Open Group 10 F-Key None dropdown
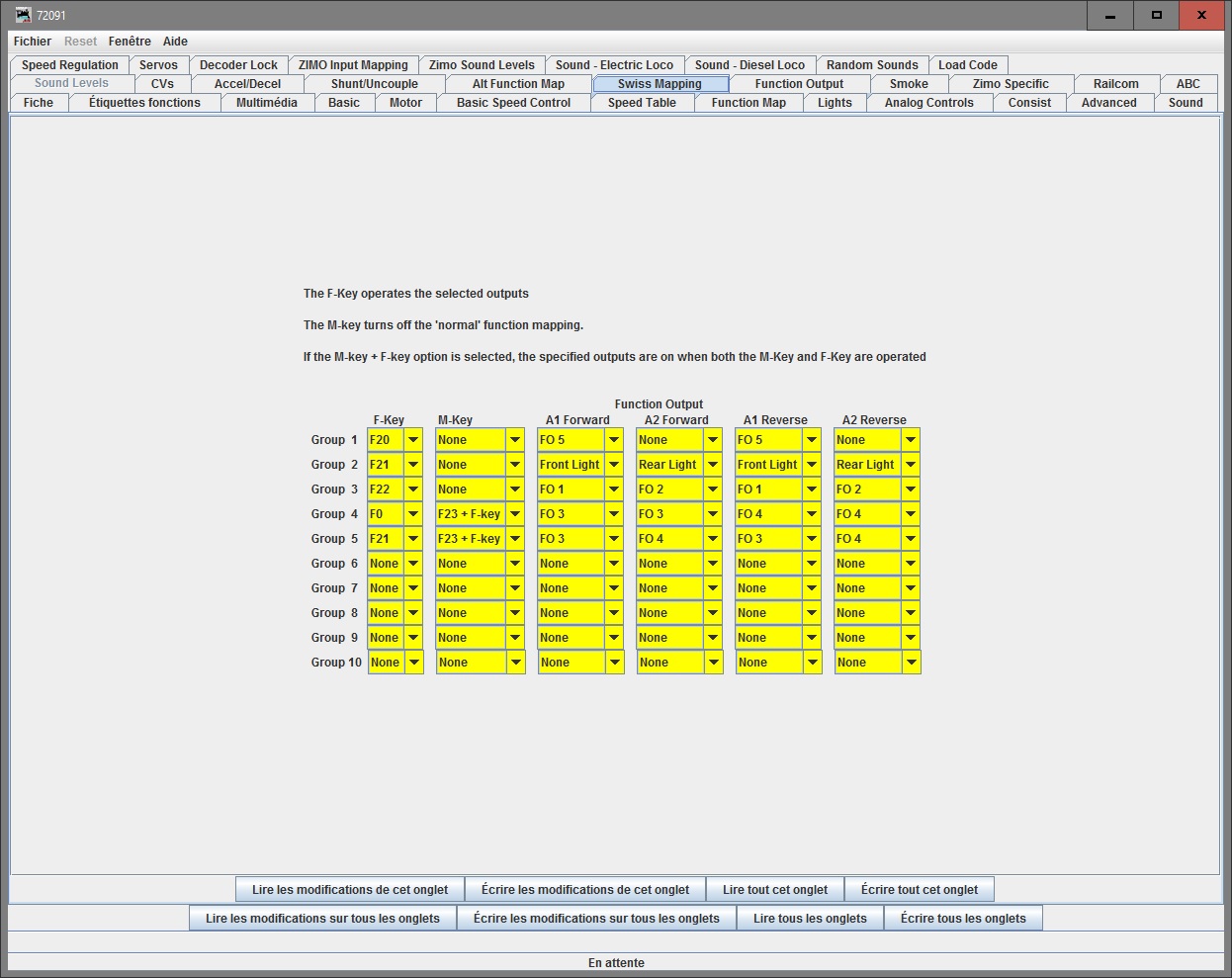 (396, 663)
